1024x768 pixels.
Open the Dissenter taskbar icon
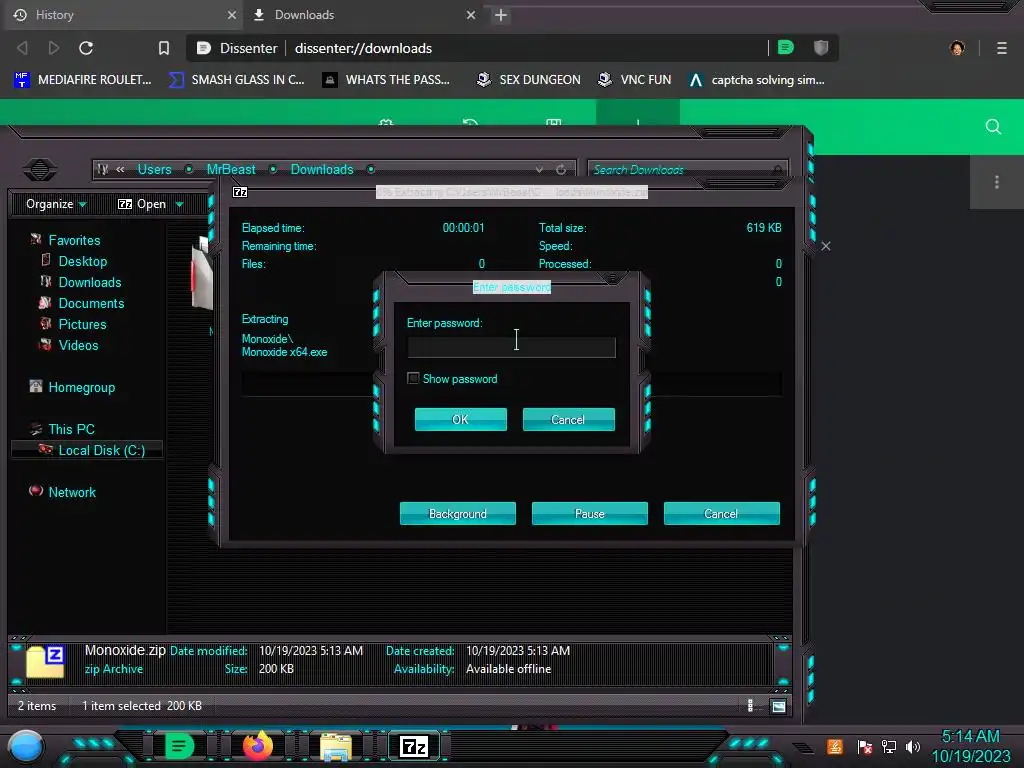[x=179, y=746]
